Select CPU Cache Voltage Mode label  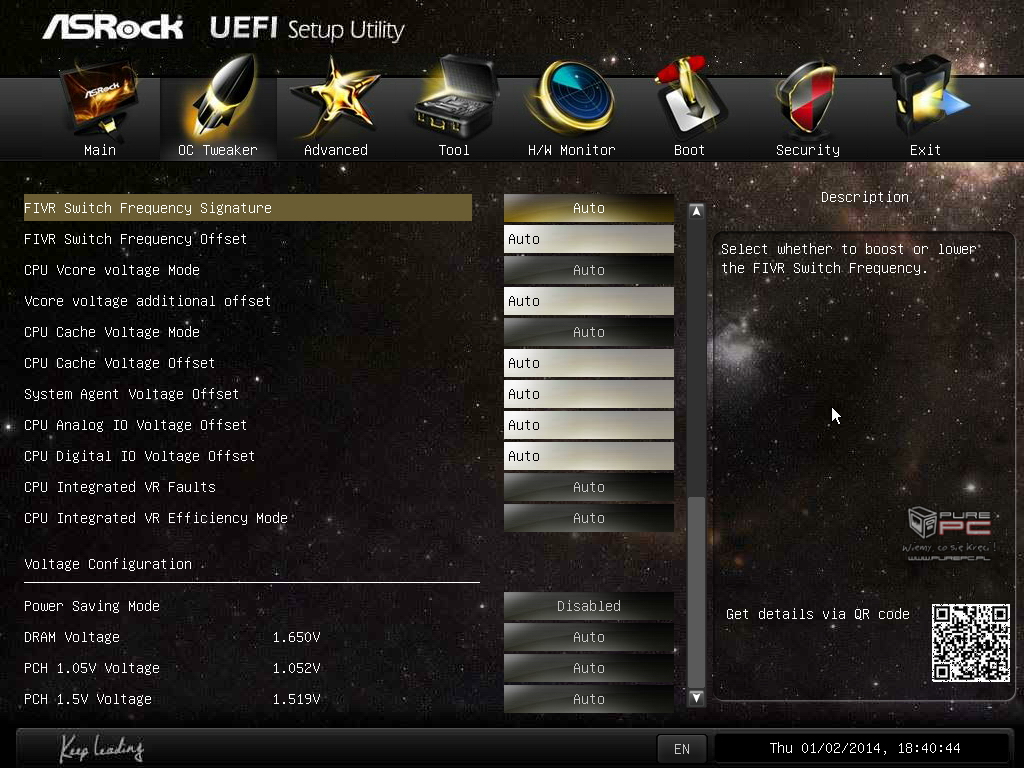pyautogui.click(x=112, y=332)
